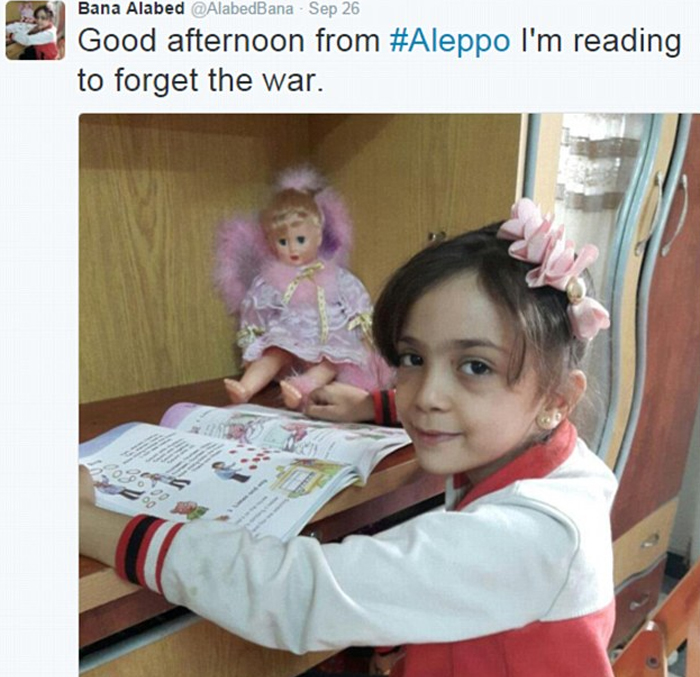Click the red-black striped sleeve cuff
This screenshot has height=677, width=700.
(148, 551)
